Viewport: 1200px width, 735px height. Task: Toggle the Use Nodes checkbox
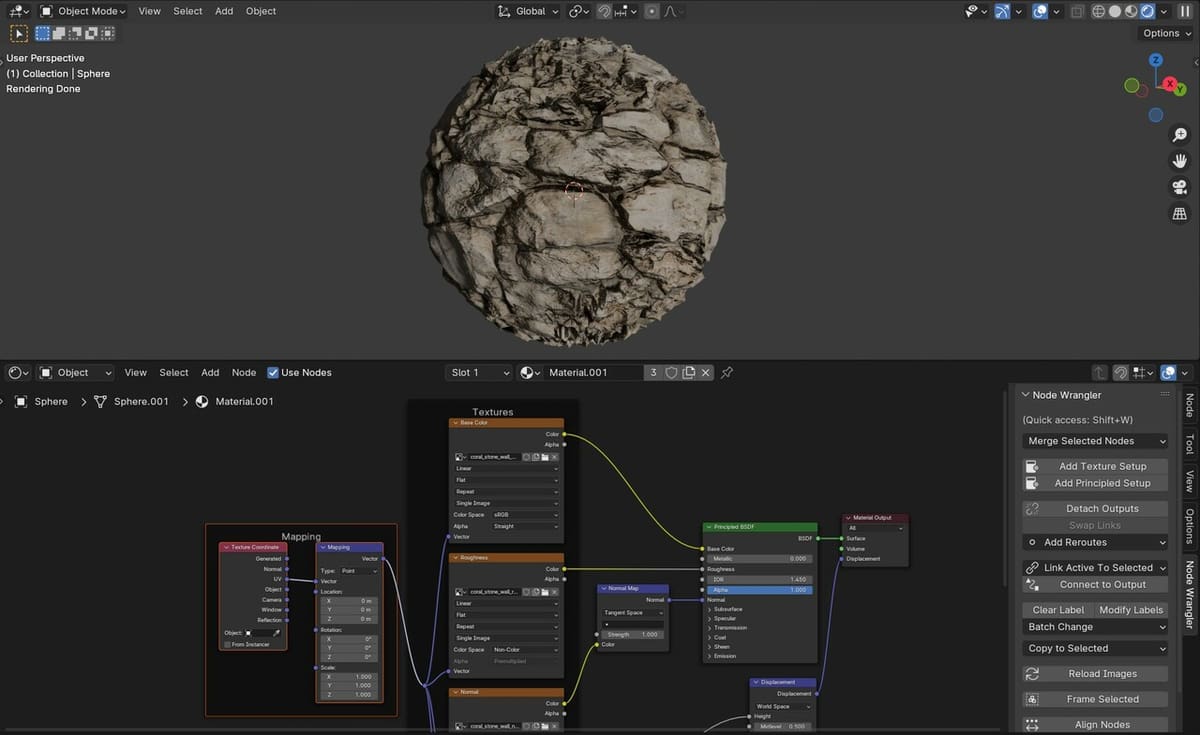pyautogui.click(x=273, y=373)
